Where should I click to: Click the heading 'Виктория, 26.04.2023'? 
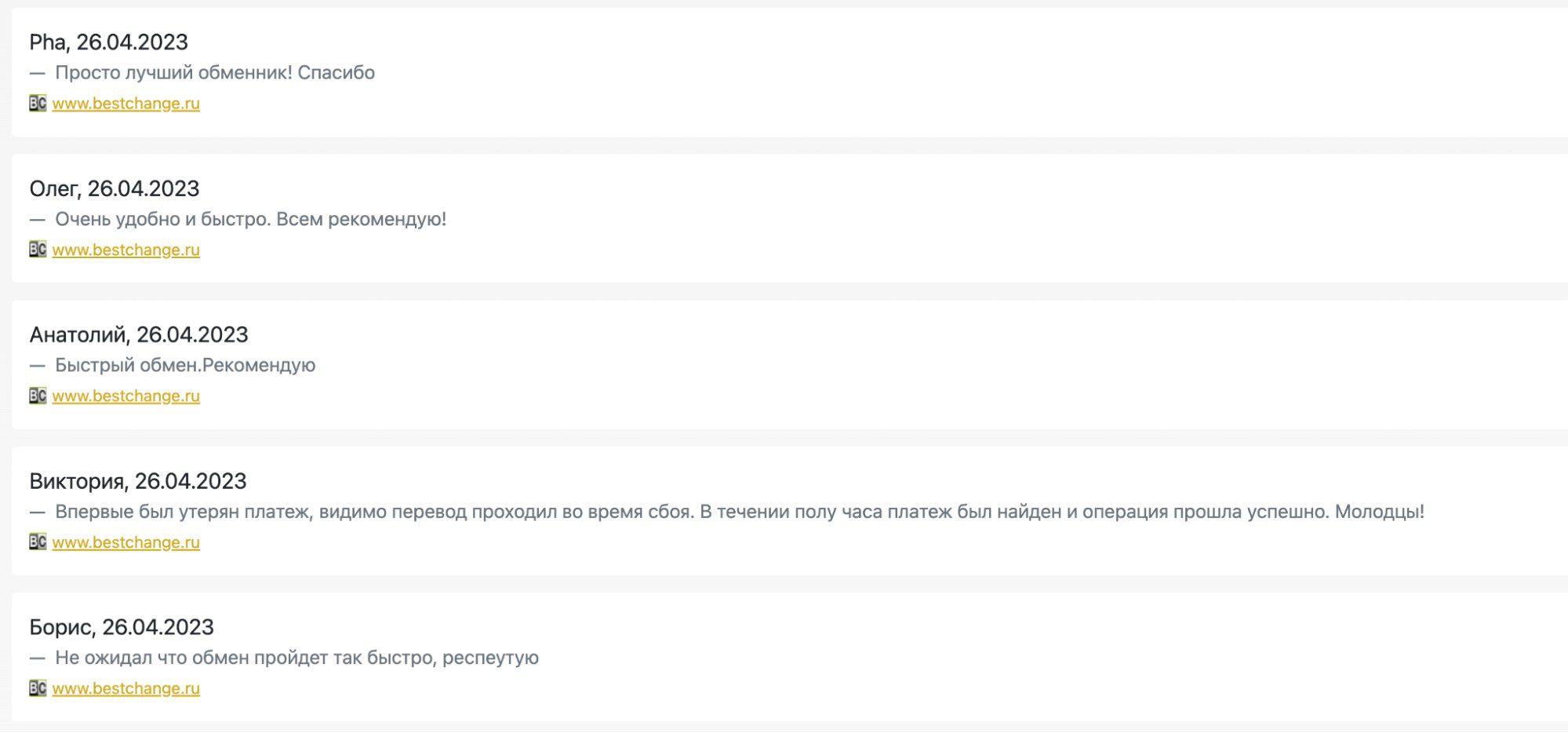tap(138, 480)
